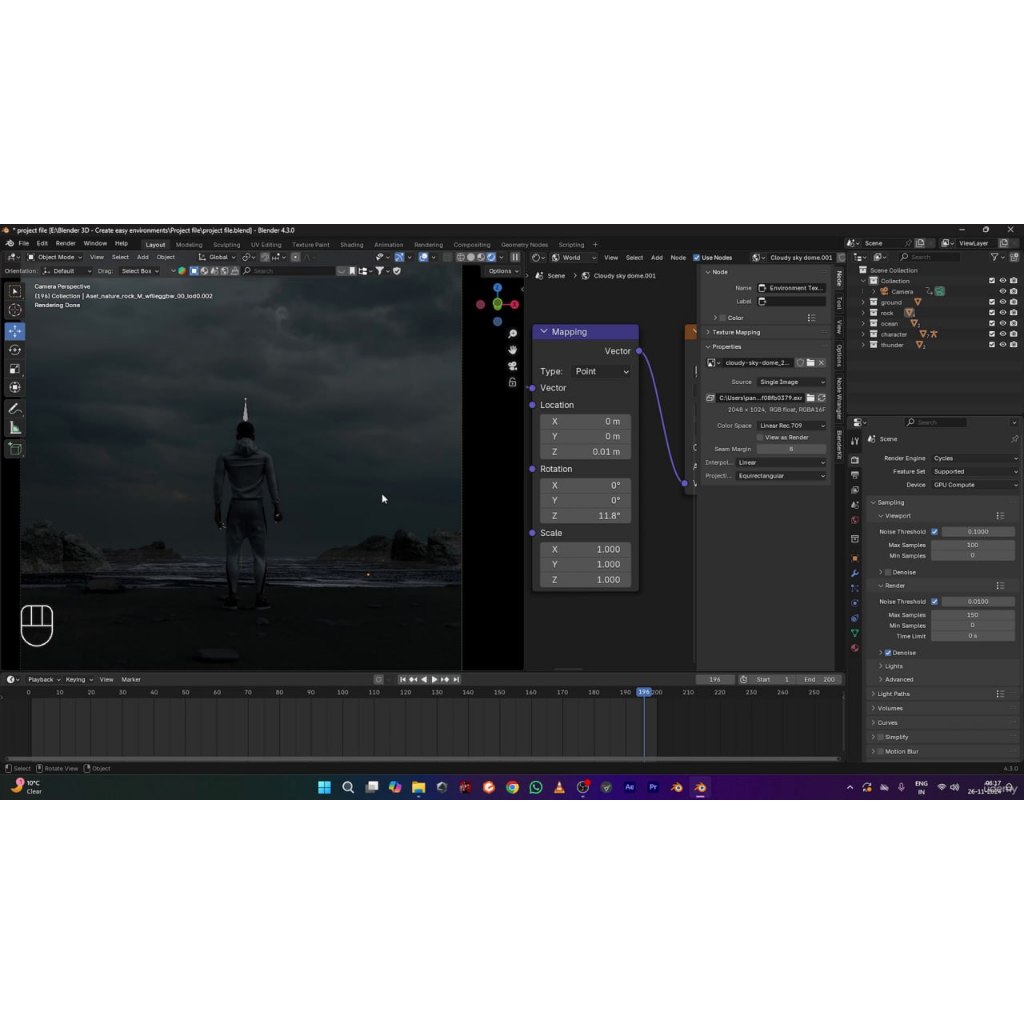The height and width of the screenshot is (1024, 1024).
Task: Select the Scale tool
Action: (x=14, y=369)
